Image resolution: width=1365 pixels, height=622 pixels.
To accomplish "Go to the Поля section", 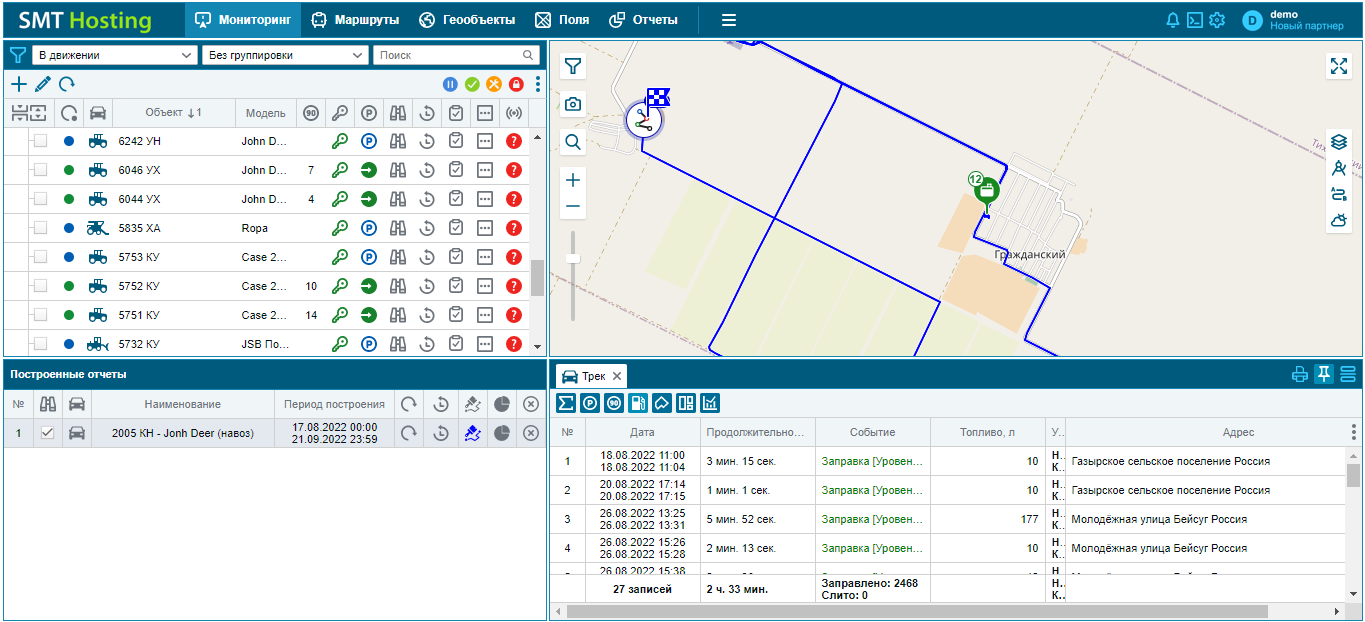I will (x=562, y=19).
